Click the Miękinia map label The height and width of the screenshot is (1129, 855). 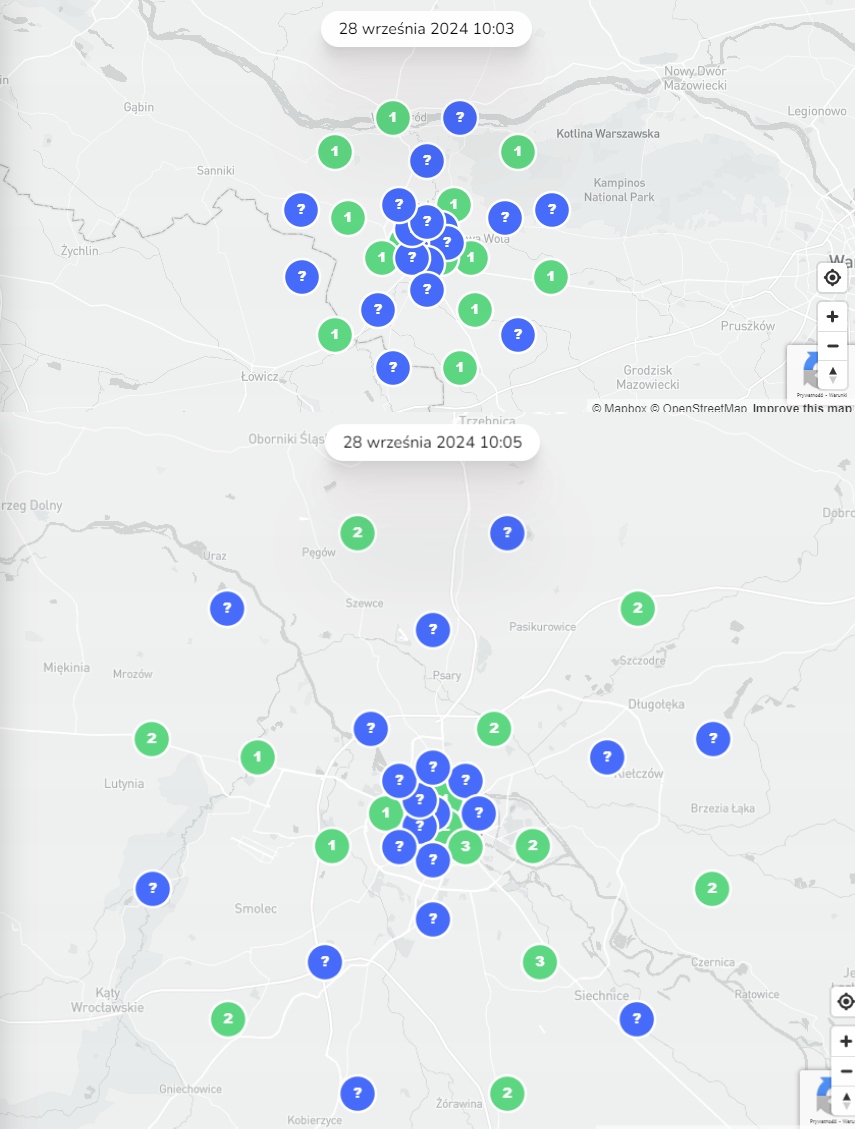pyautogui.click(x=66, y=667)
